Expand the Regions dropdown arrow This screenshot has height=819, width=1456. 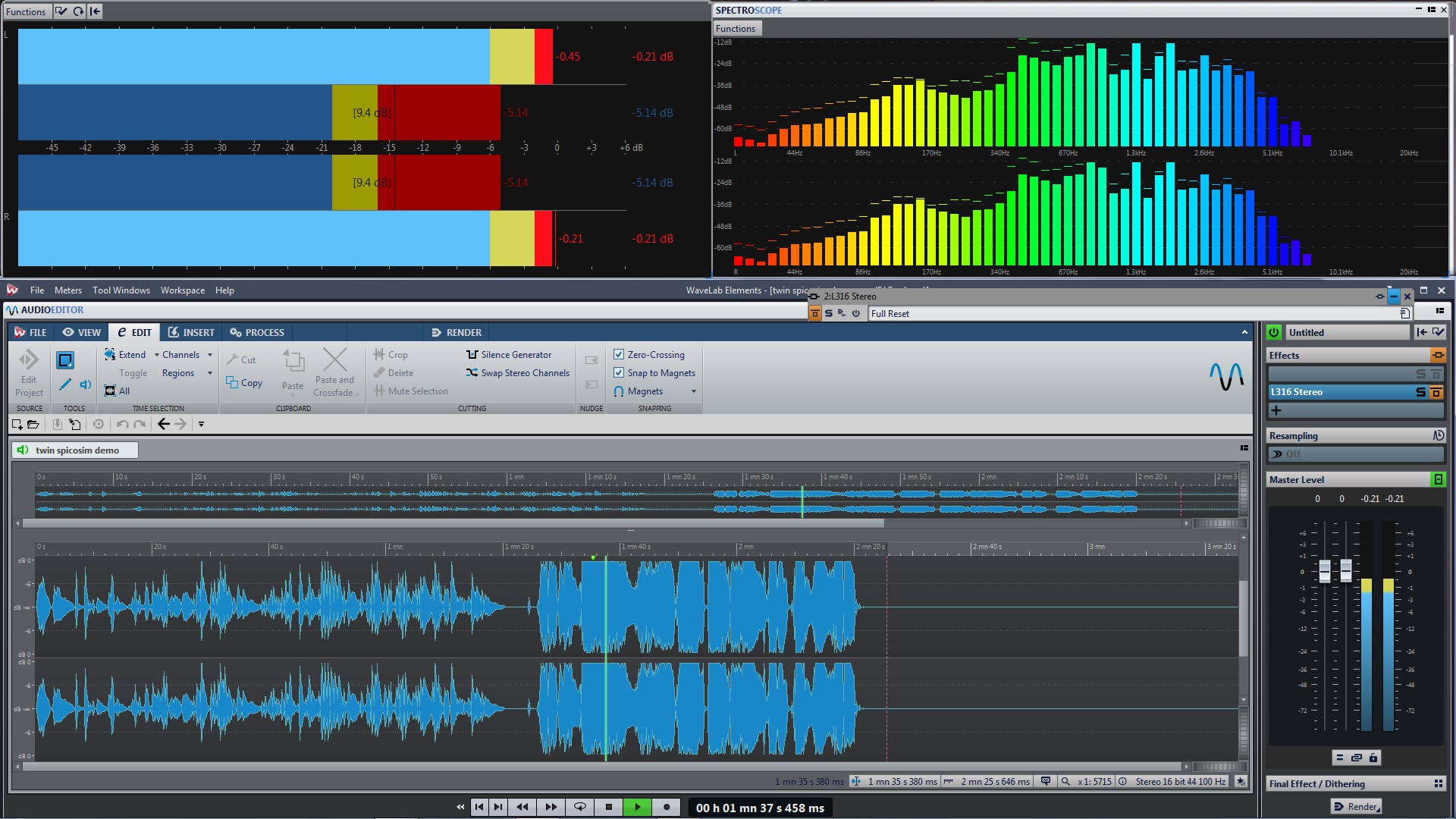(210, 373)
